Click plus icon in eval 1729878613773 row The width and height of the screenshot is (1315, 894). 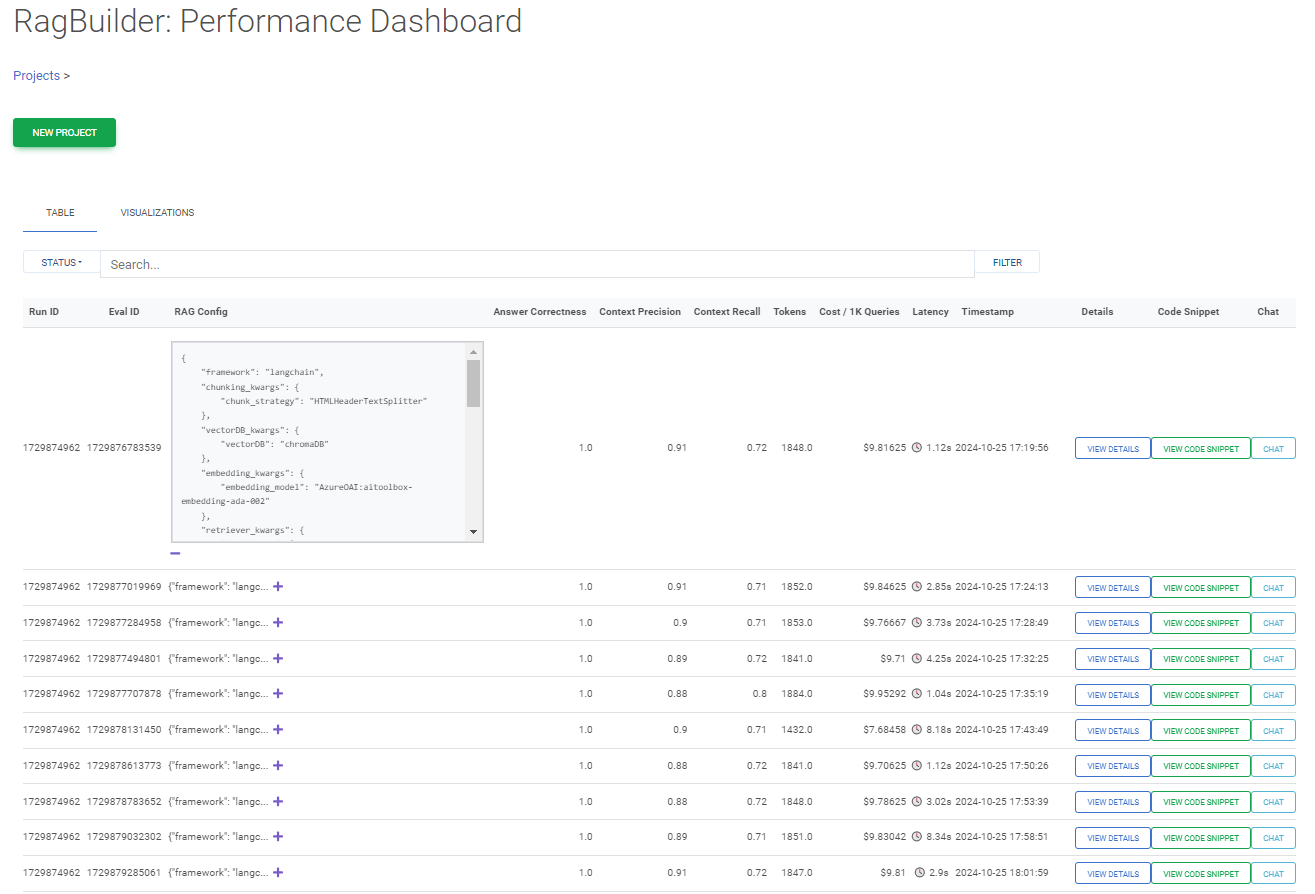[278, 766]
